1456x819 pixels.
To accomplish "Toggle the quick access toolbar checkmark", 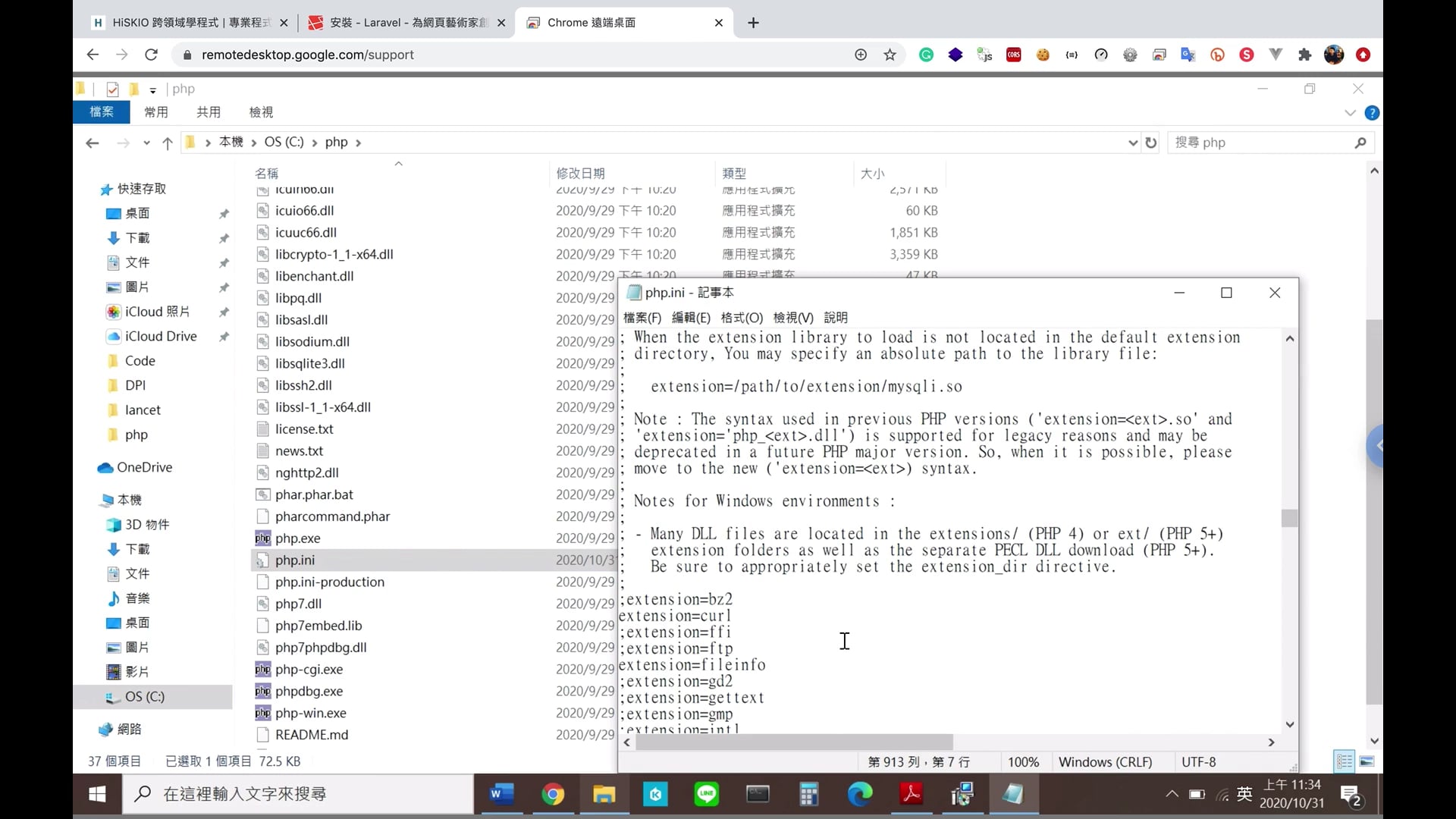I will (112, 89).
